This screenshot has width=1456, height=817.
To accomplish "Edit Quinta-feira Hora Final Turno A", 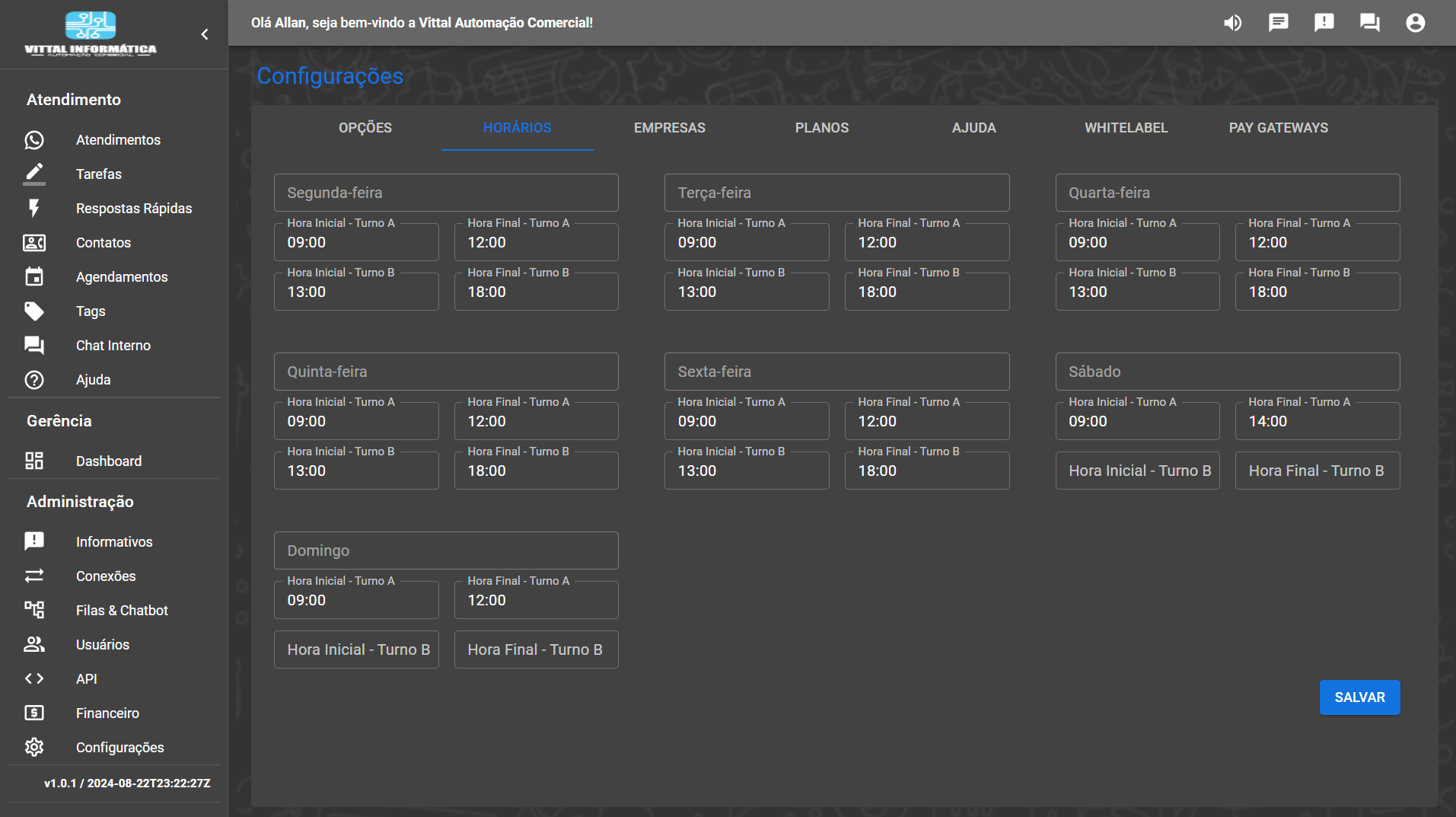I will (x=537, y=421).
